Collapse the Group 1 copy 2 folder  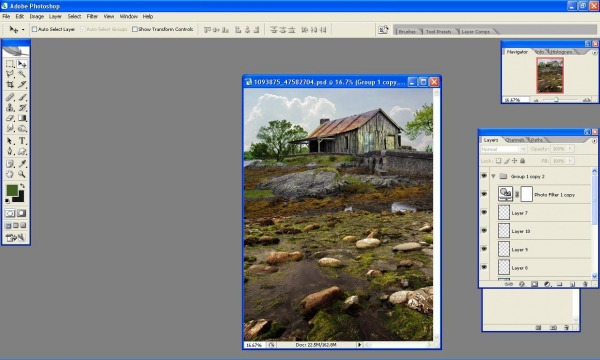[494, 176]
